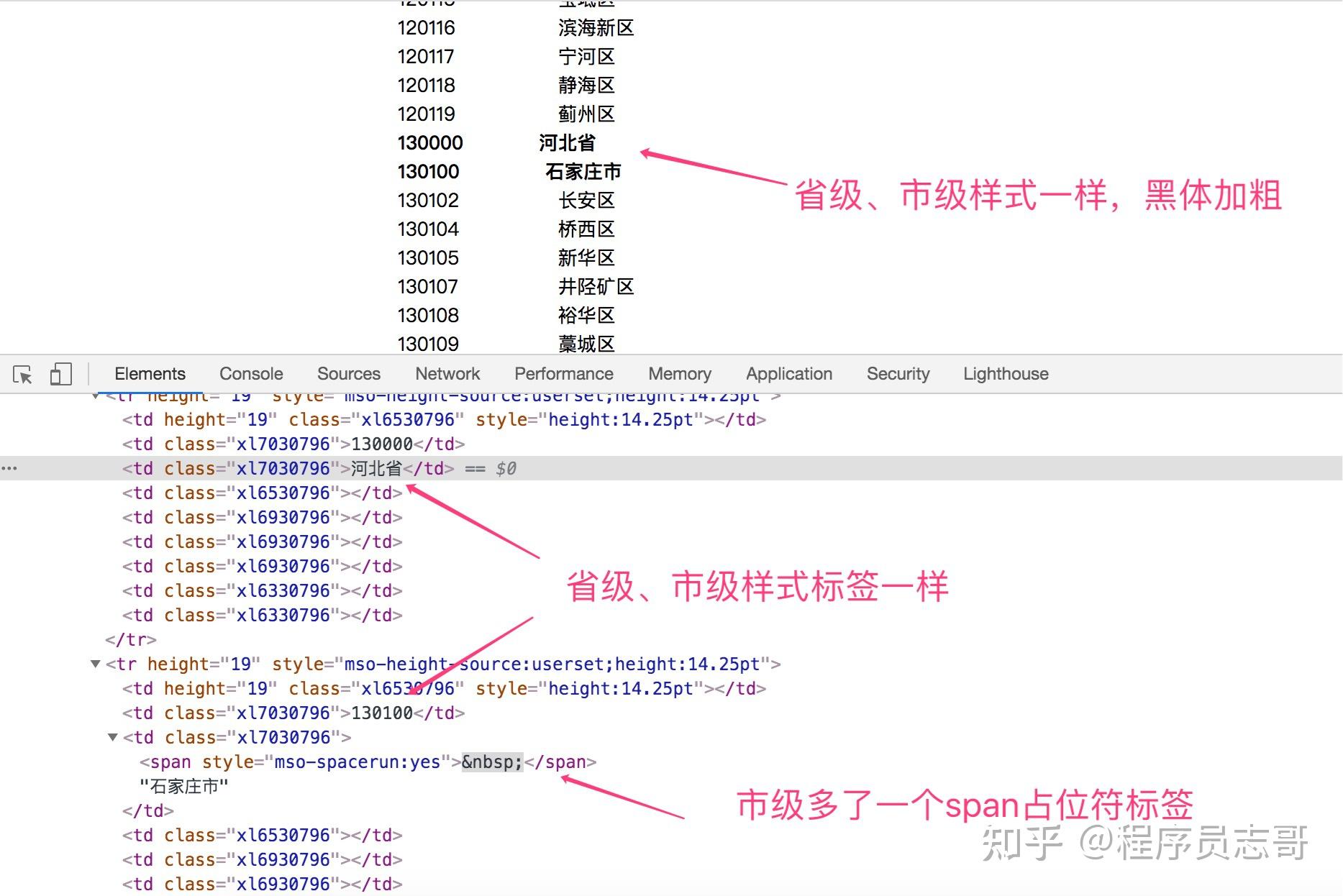Click code 130105 in the page table
Viewport: 1343px width, 896px height.
point(428,257)
